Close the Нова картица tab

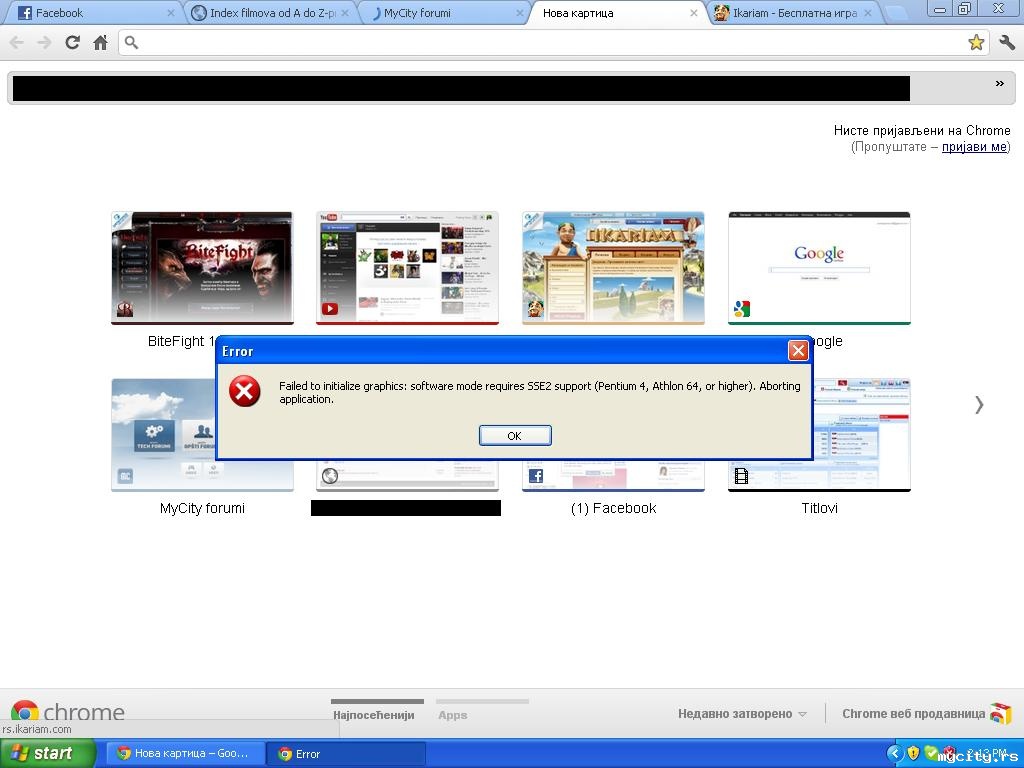tap(694, 13)
